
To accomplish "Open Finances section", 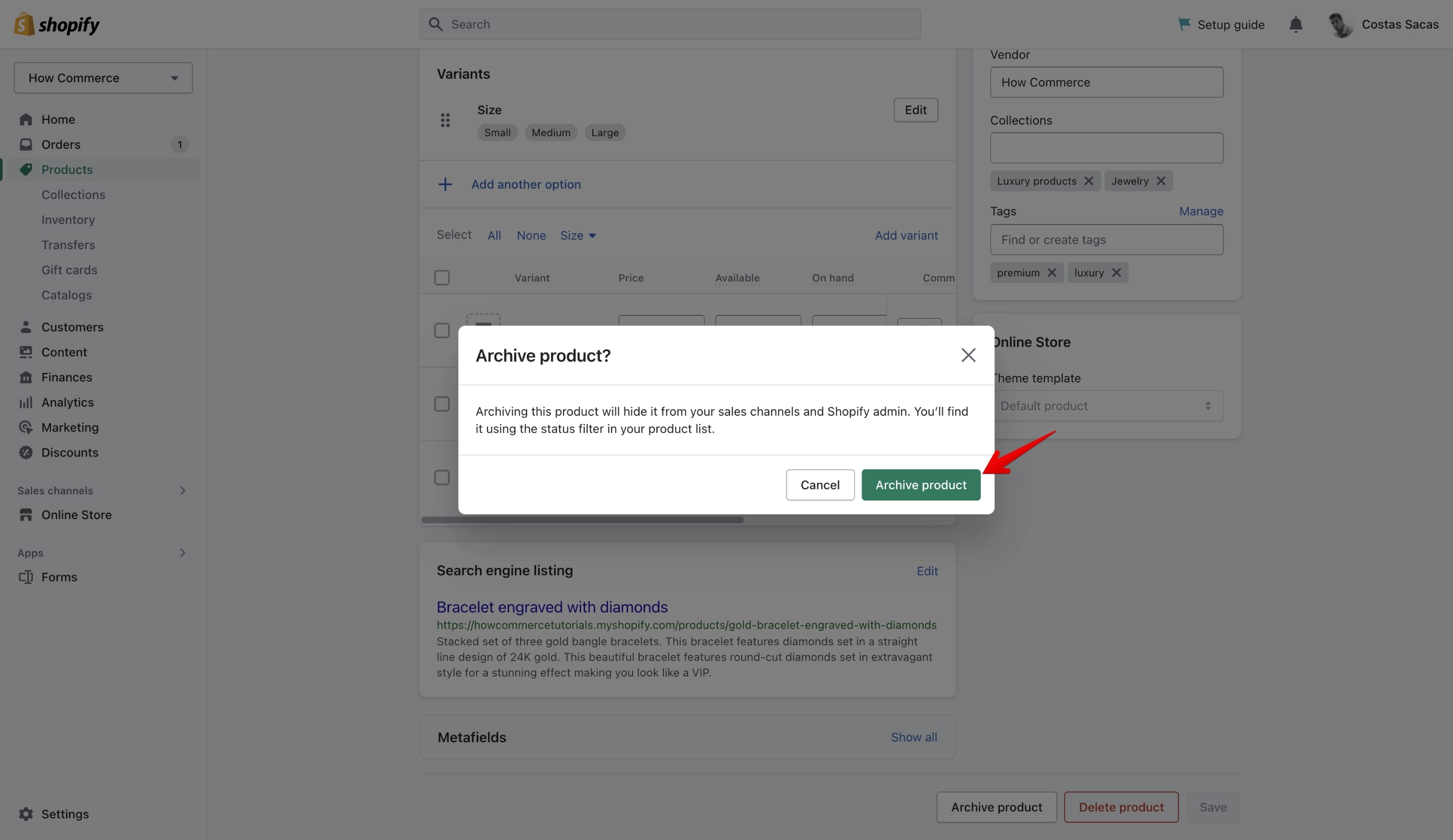I will point(66,377).
